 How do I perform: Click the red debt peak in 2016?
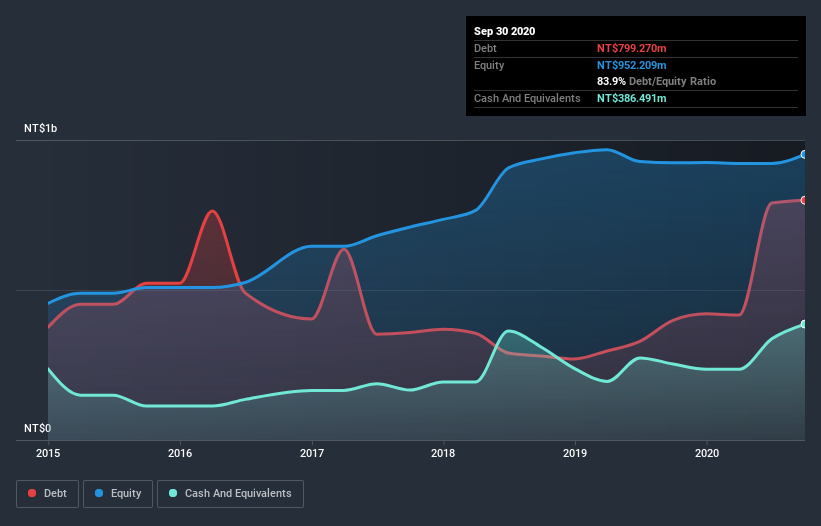(212, 211)
